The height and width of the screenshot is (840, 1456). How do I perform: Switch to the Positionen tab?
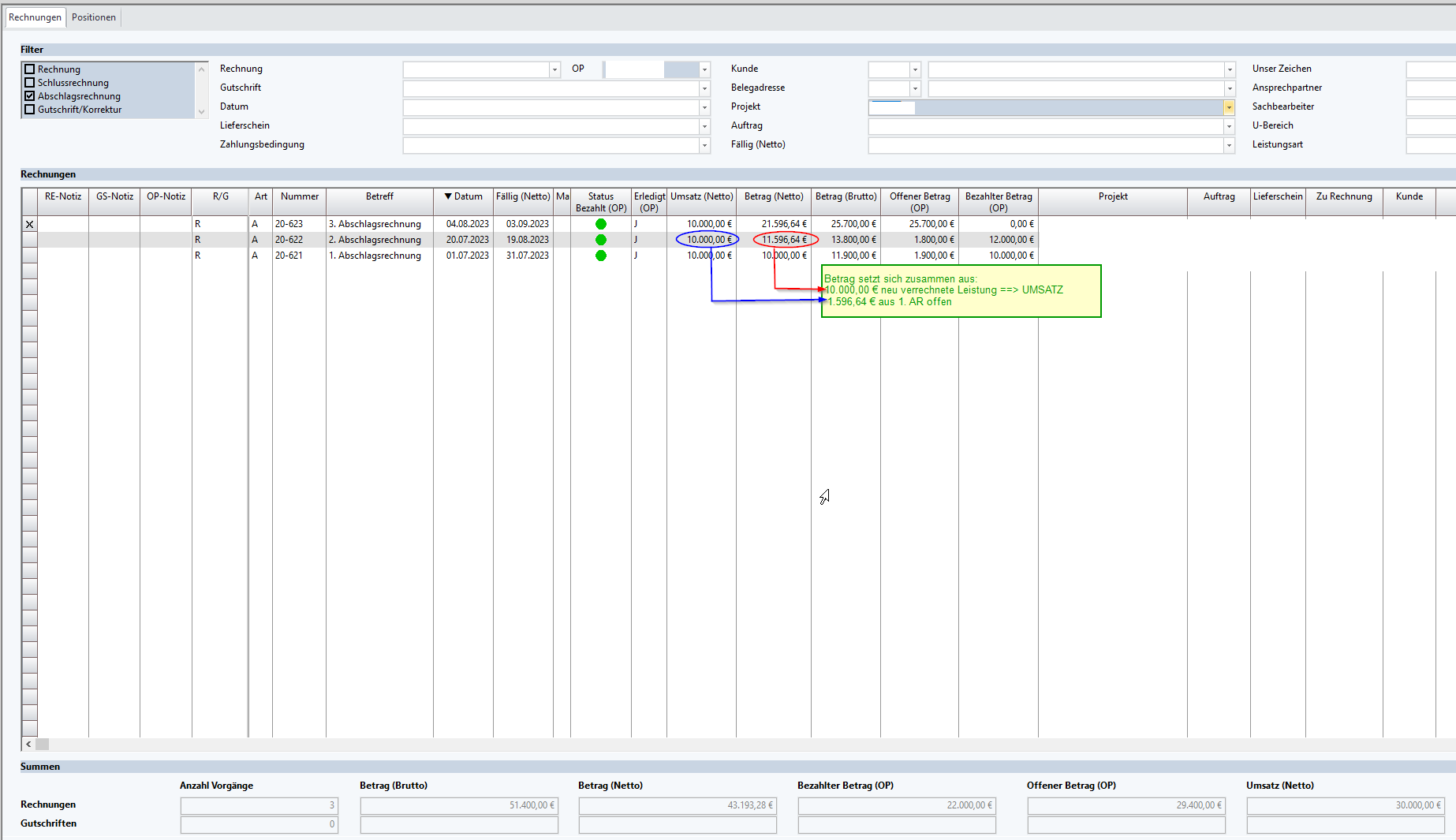(94, 17)
